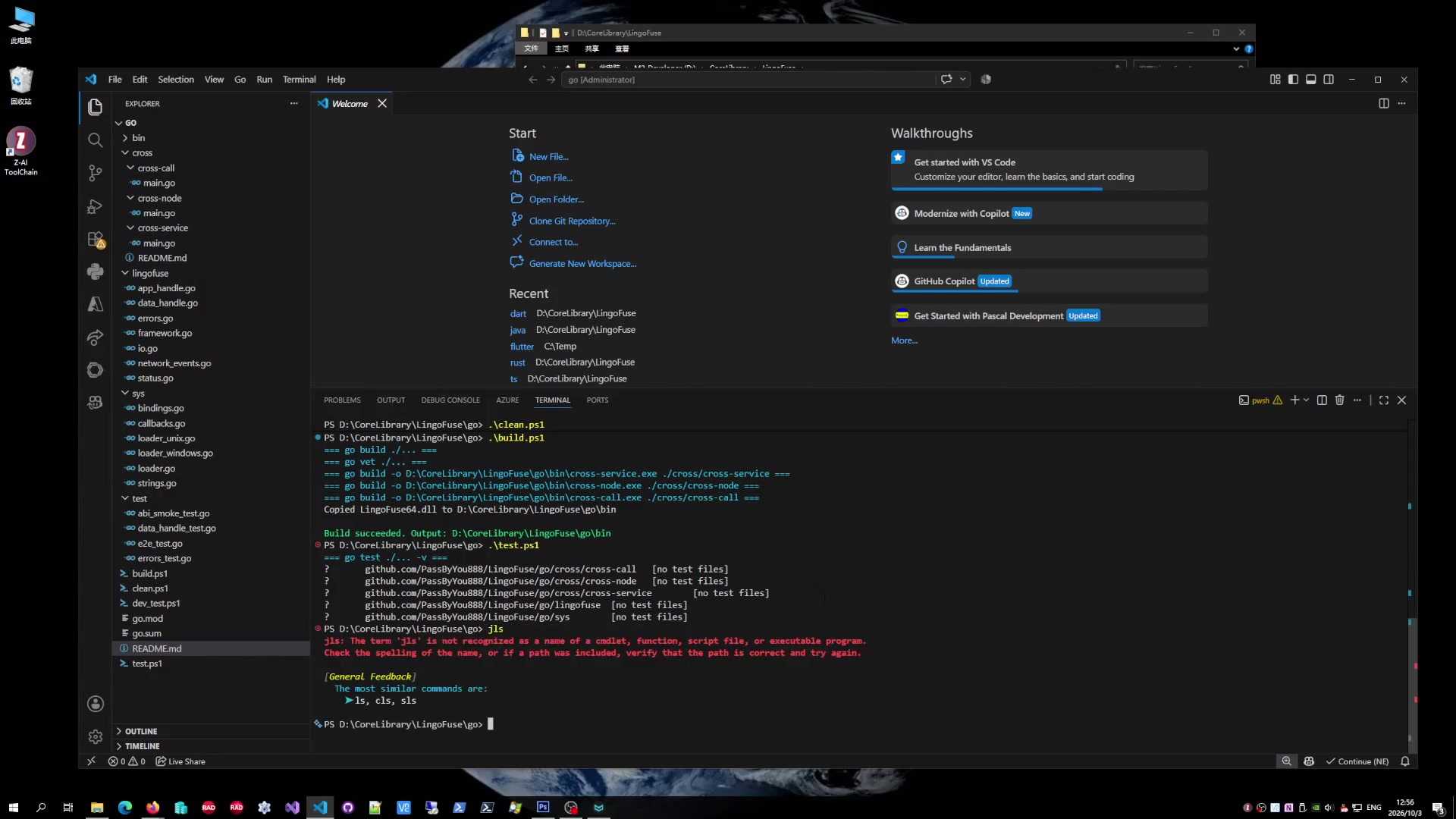The width and height of the screenshot is (1456, 819).
Task: Click Copilot status icon in status bar
Action: click(x=1309, y=761)
